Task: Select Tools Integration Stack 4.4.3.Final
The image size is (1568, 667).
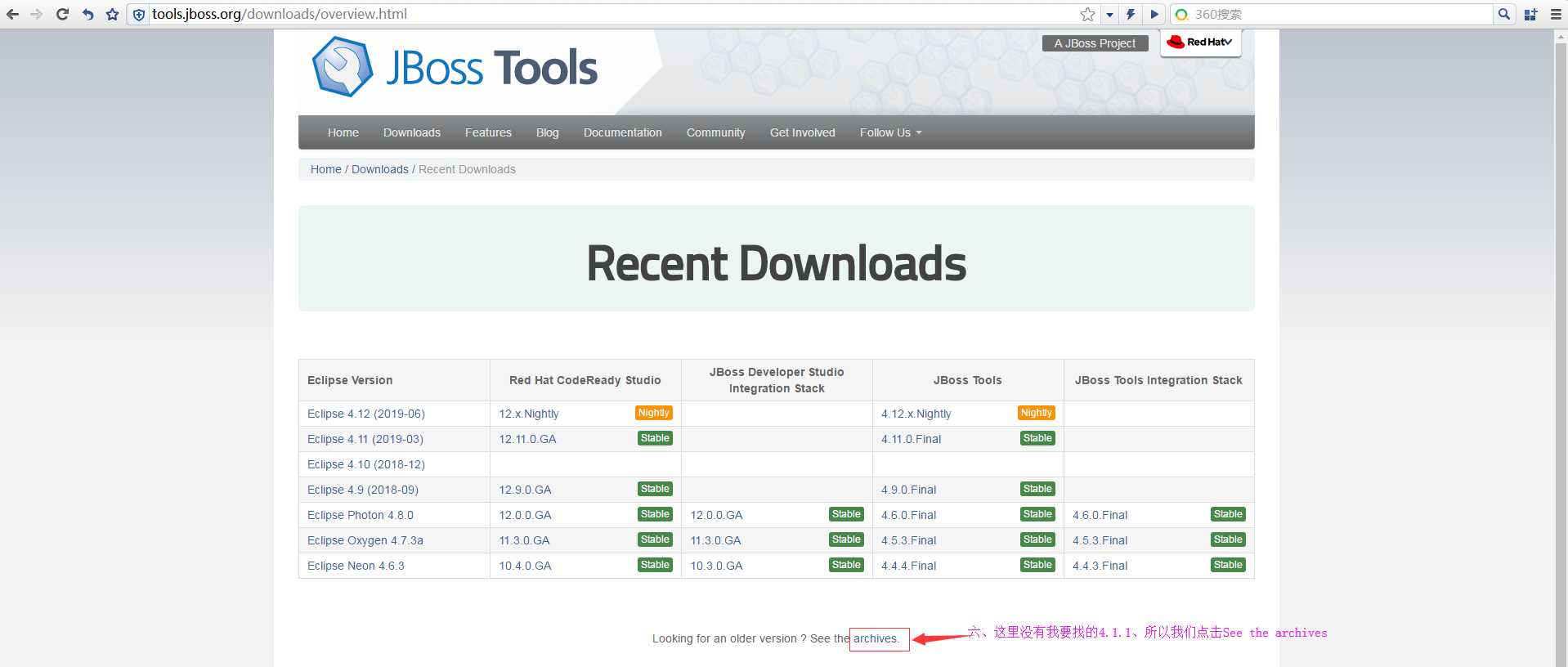Action: [x=1100, y=566]
